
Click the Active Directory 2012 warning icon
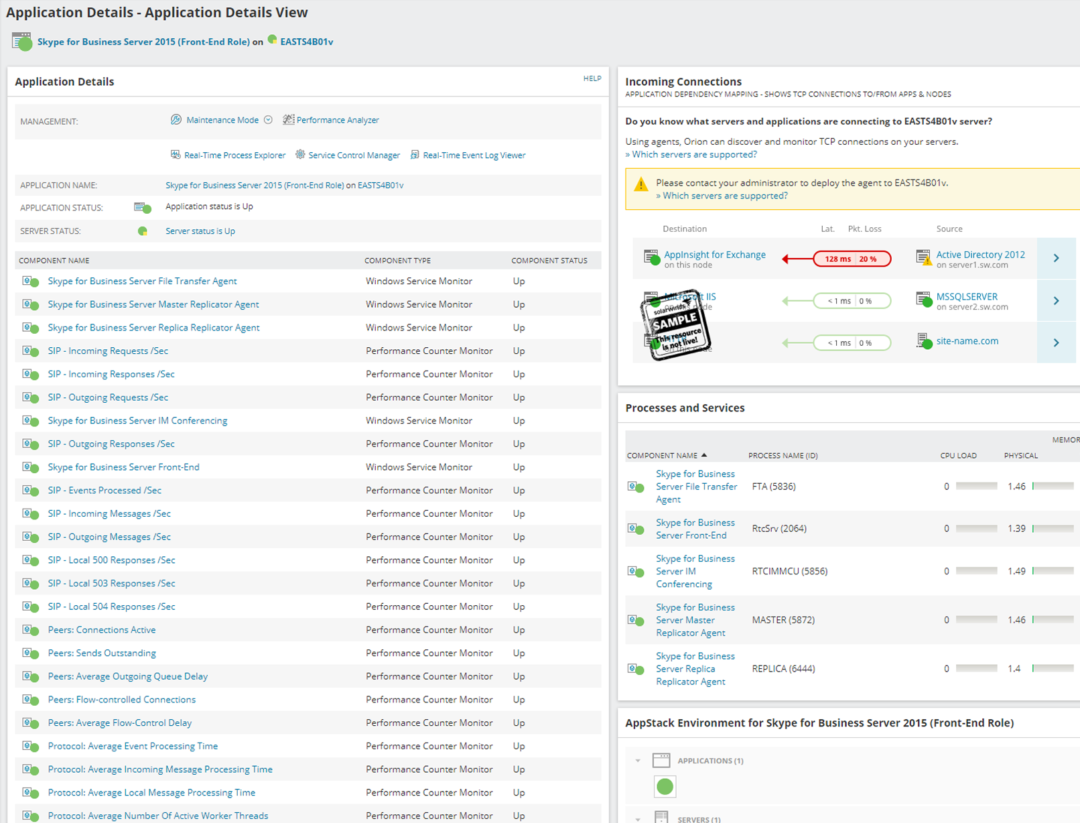click(924, 258)
